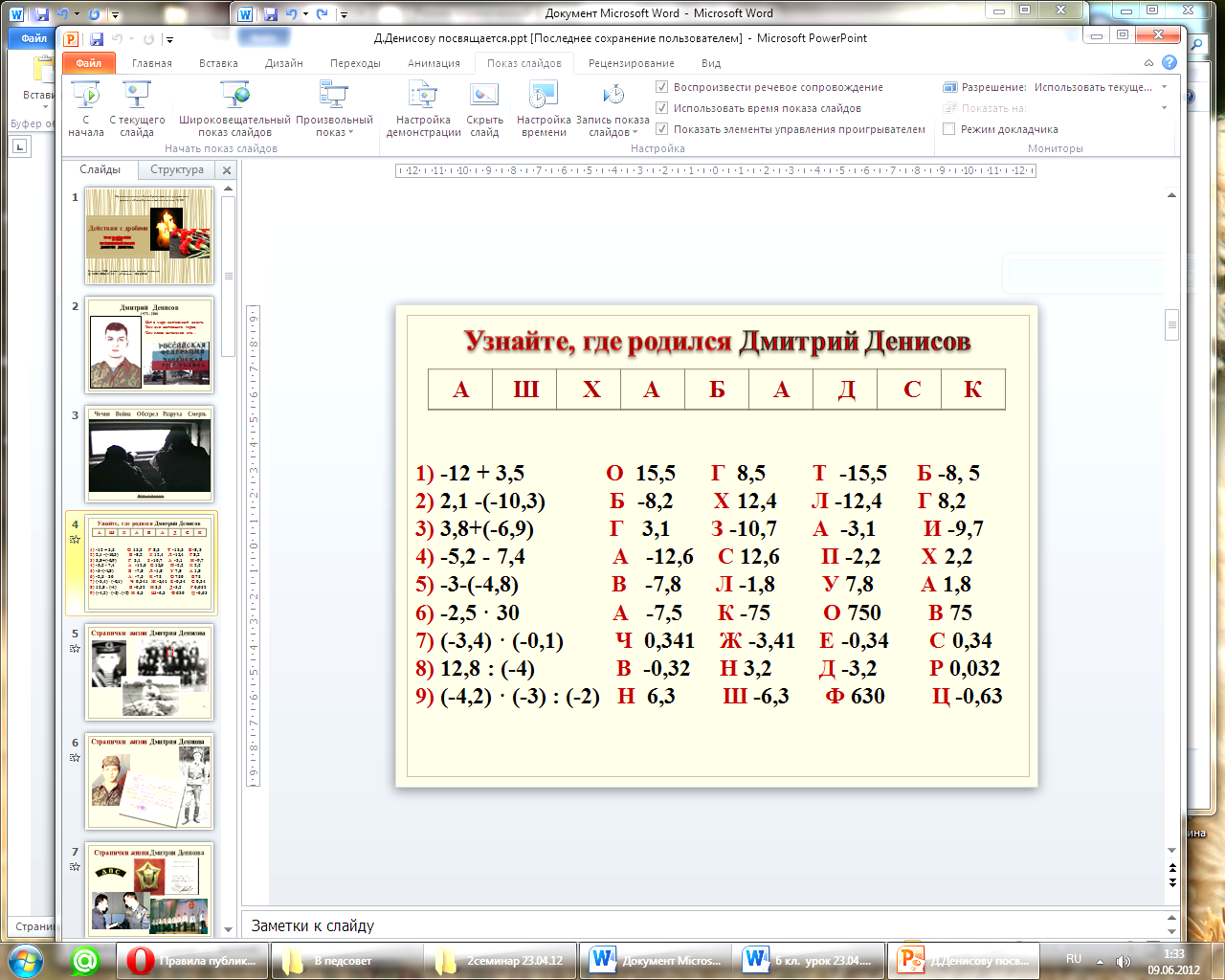Start slideshow from current slide
Image resolution: width=1225 pixels, height=980 pixels.
[137, 108]
